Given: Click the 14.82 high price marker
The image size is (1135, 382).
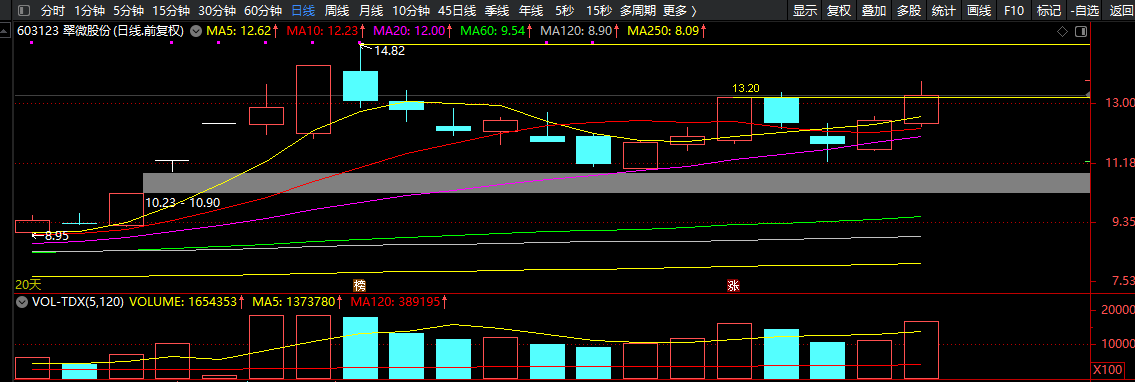Looking at the screenshot, I should (x=389, y=51).
